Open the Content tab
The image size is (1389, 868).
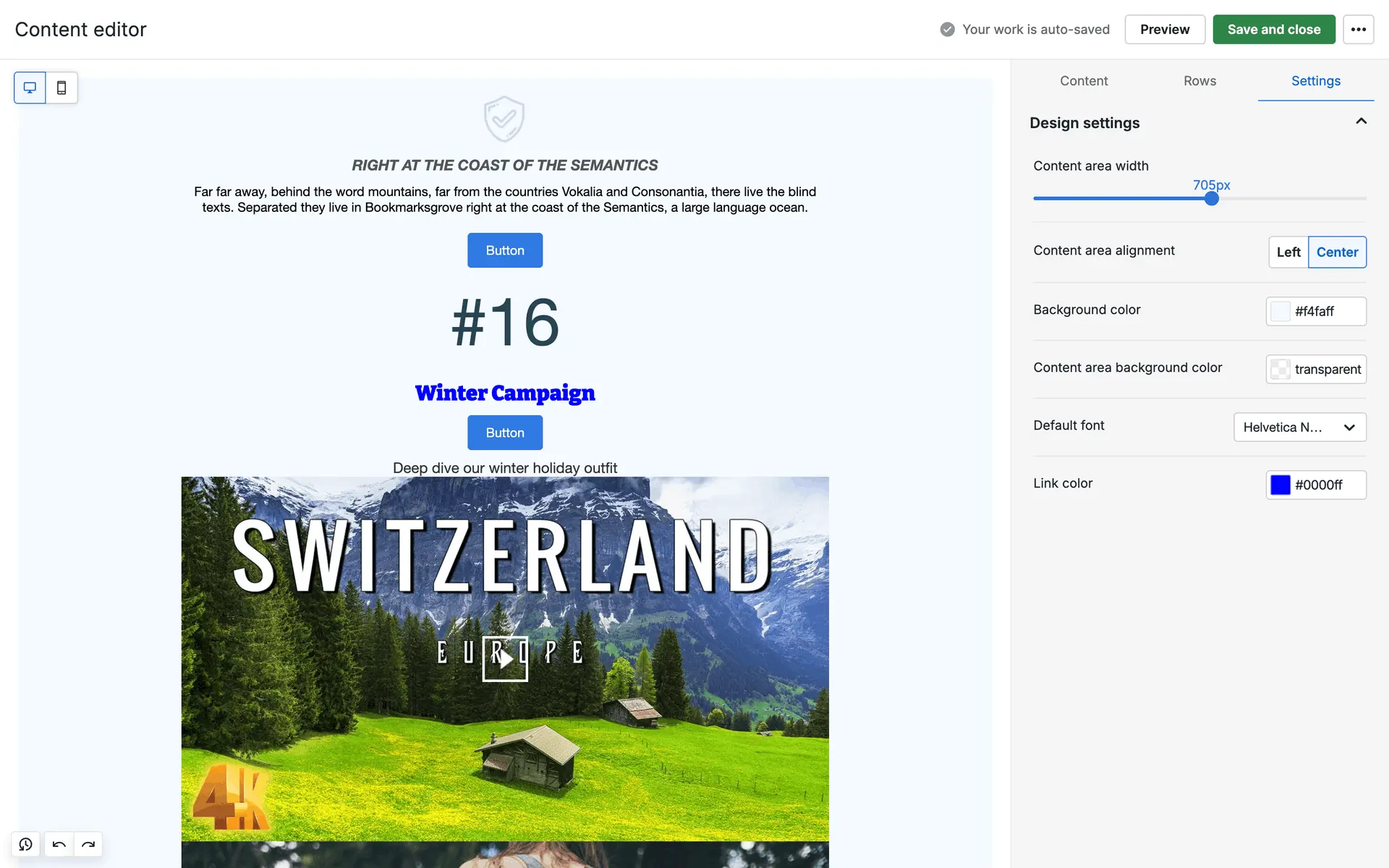point(1083,81)
